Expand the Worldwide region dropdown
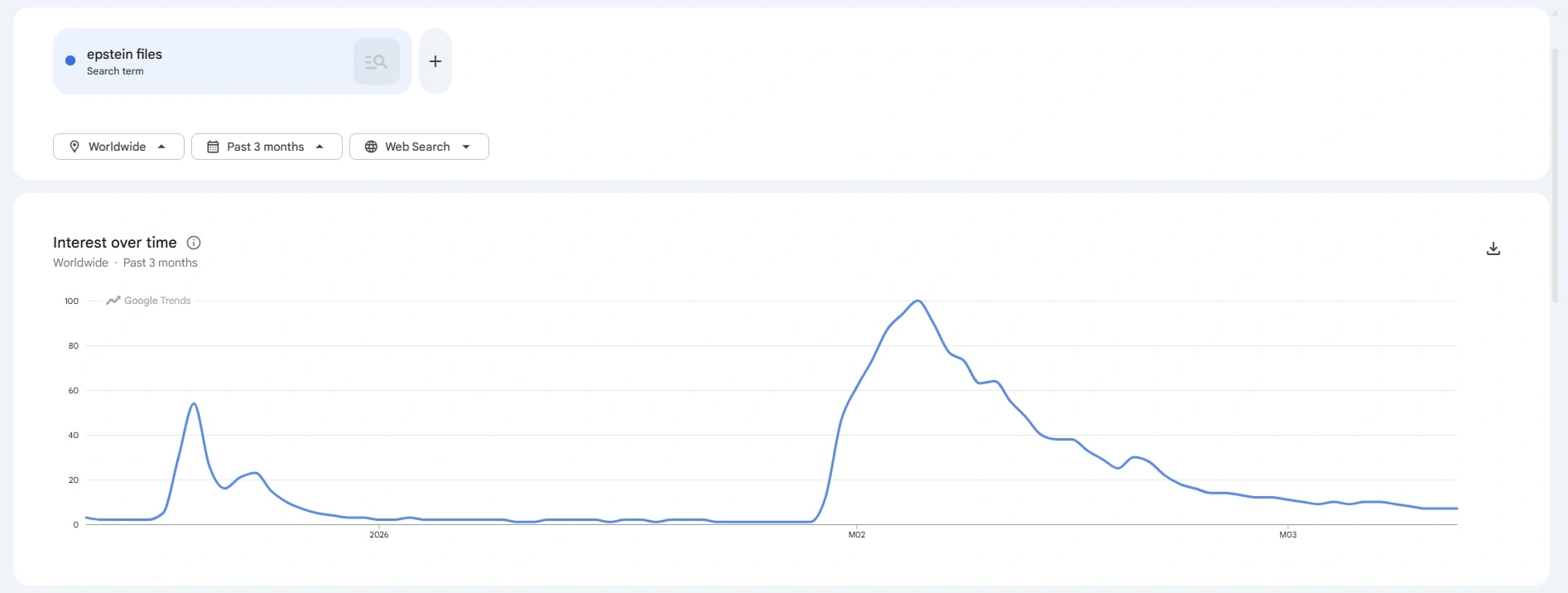The image size is (1568, 593). [x=118, y=147]
